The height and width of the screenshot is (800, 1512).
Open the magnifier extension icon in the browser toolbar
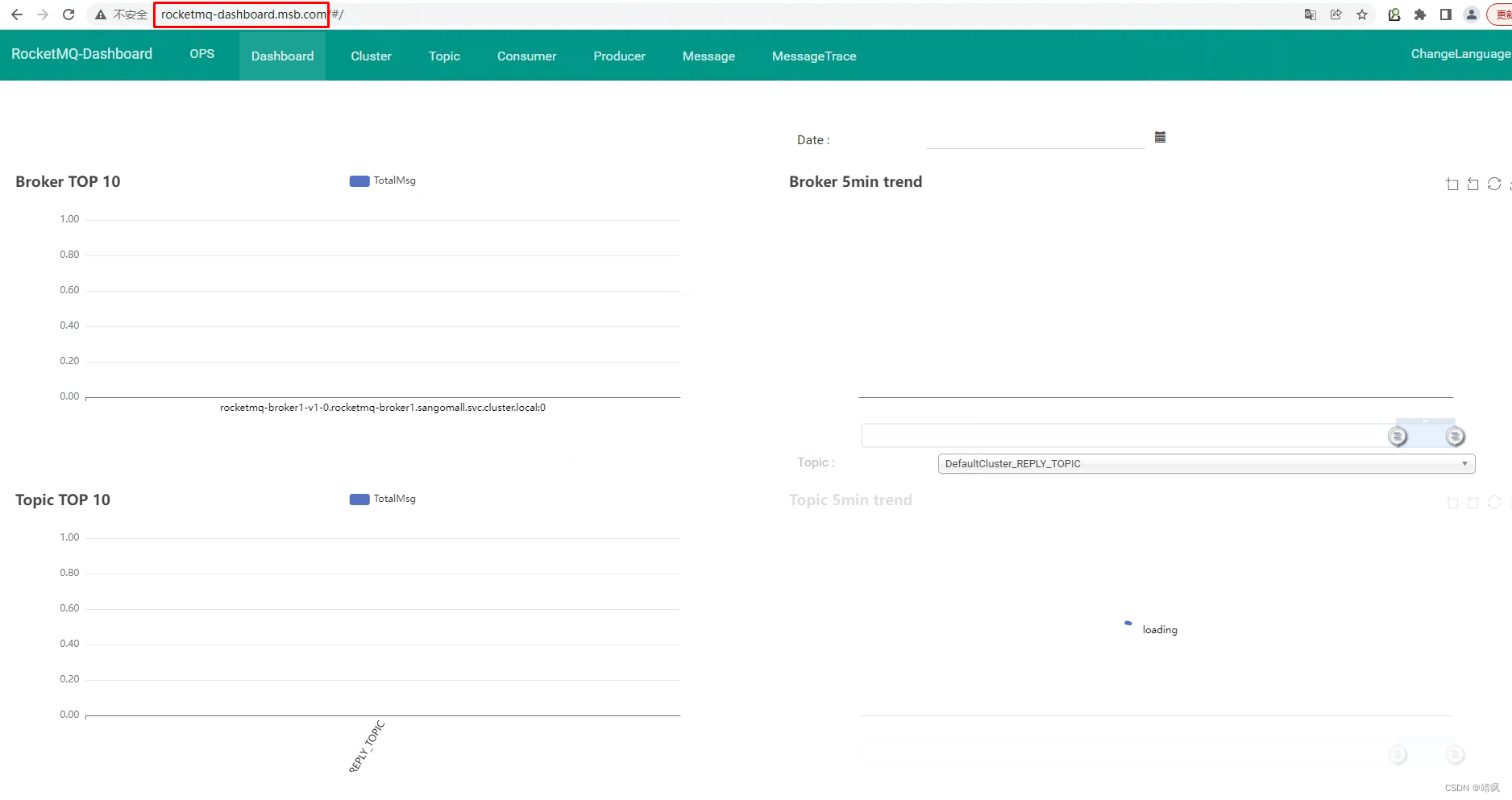1394,15
